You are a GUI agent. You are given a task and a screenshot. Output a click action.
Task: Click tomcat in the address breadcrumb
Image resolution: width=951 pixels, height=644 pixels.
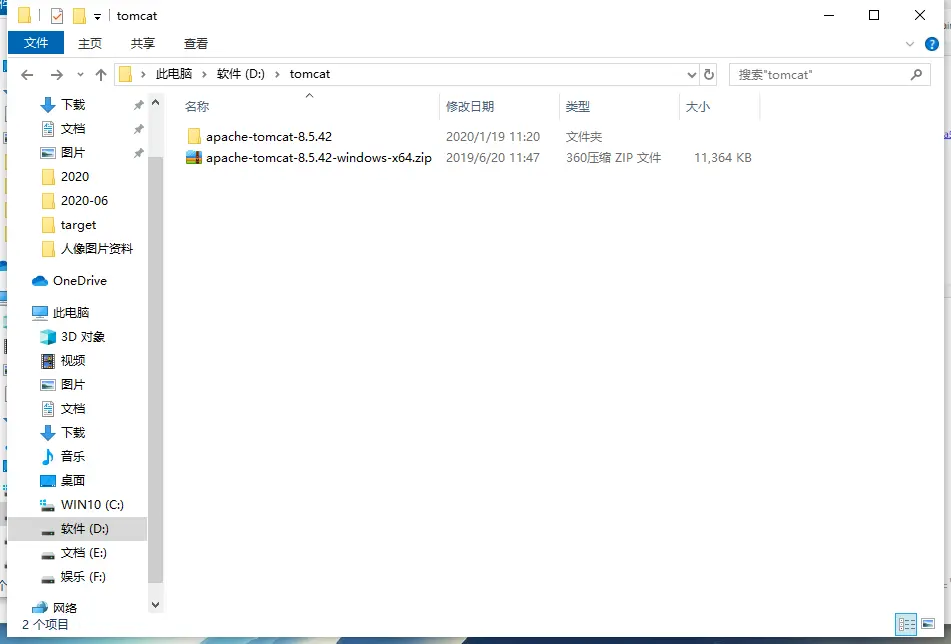[309, 74]
